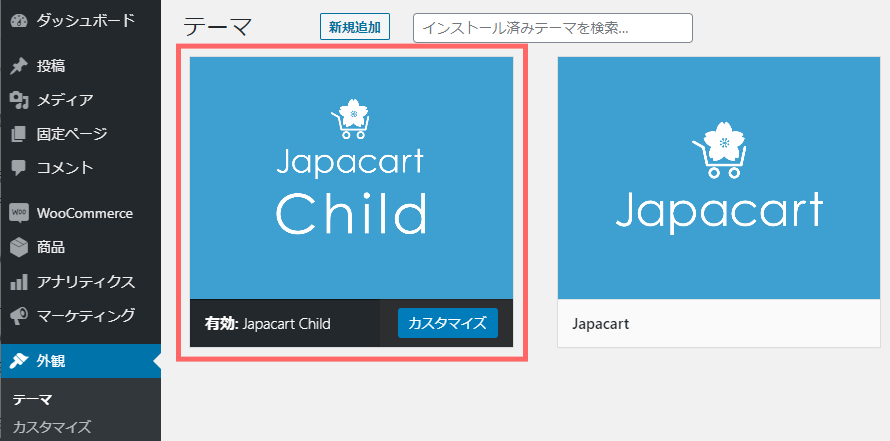The image size is (890, 441).
Task: Click the テーマ page heading
Action: point(217,27)
